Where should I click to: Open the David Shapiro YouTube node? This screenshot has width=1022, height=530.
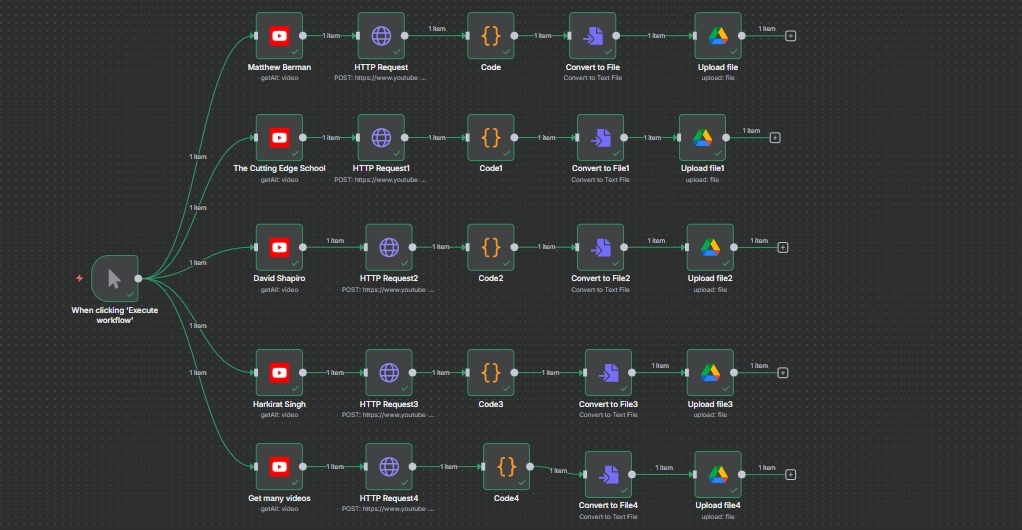coord(279,247)
